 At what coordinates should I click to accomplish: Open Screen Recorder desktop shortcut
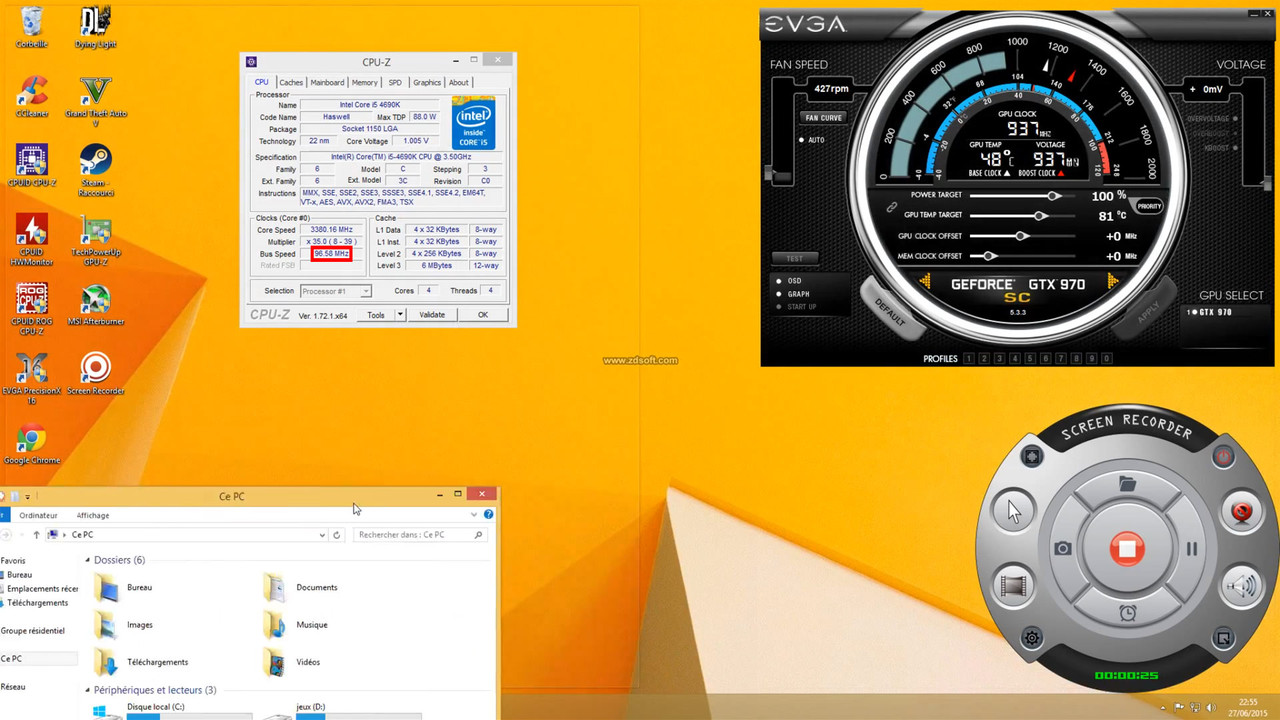point(95,374)
